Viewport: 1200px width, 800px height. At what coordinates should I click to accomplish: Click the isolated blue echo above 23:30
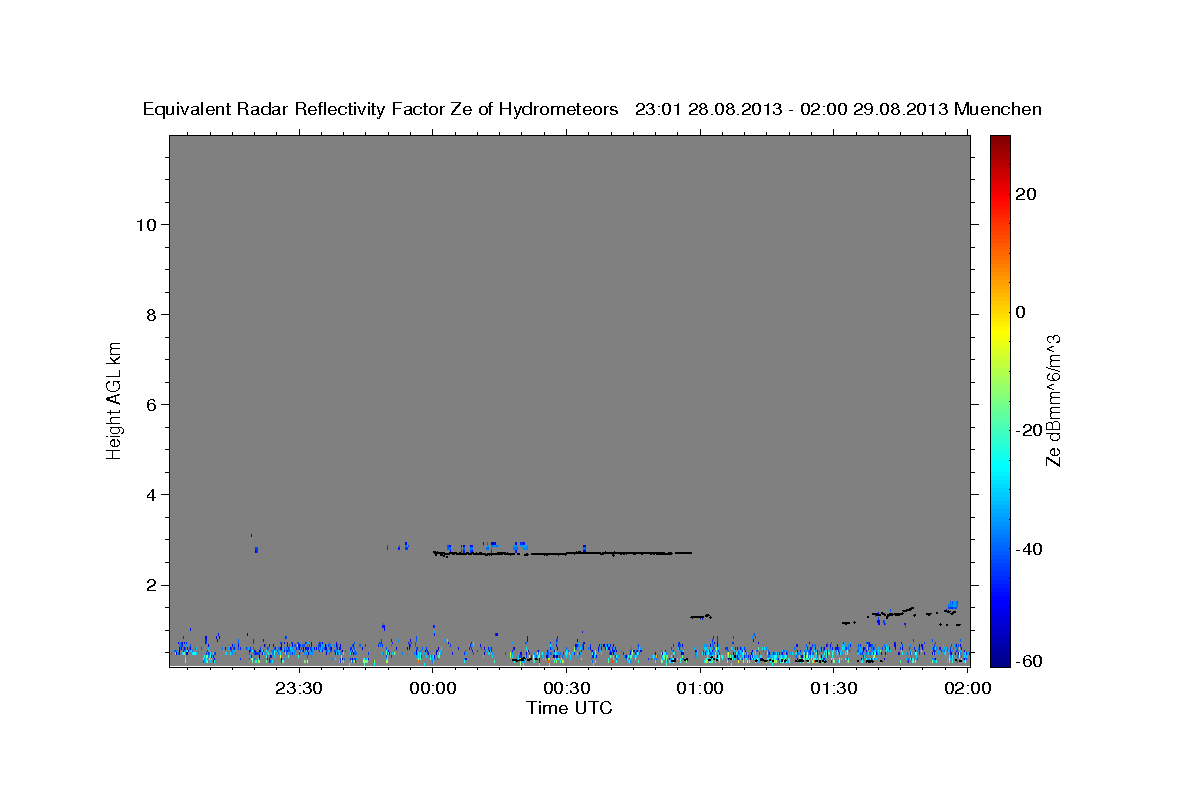tap(256, 549)
